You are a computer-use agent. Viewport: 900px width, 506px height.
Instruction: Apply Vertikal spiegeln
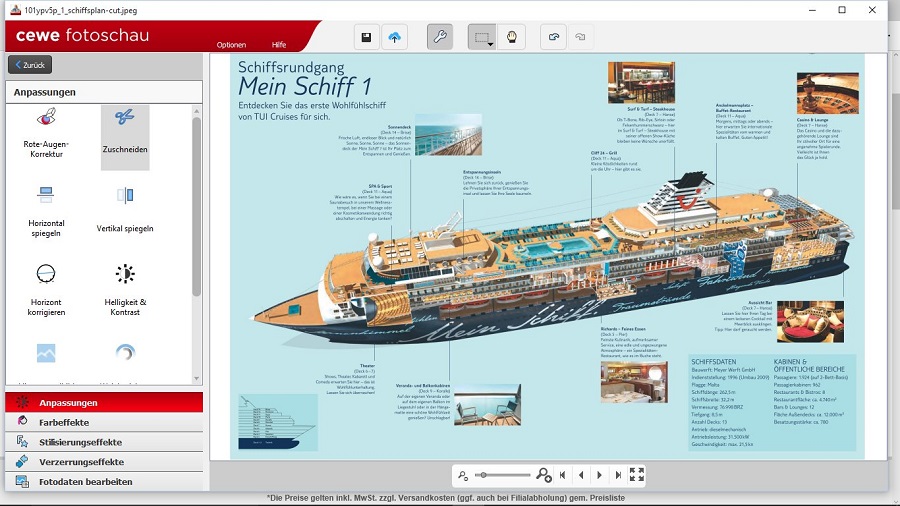(125, 211)
